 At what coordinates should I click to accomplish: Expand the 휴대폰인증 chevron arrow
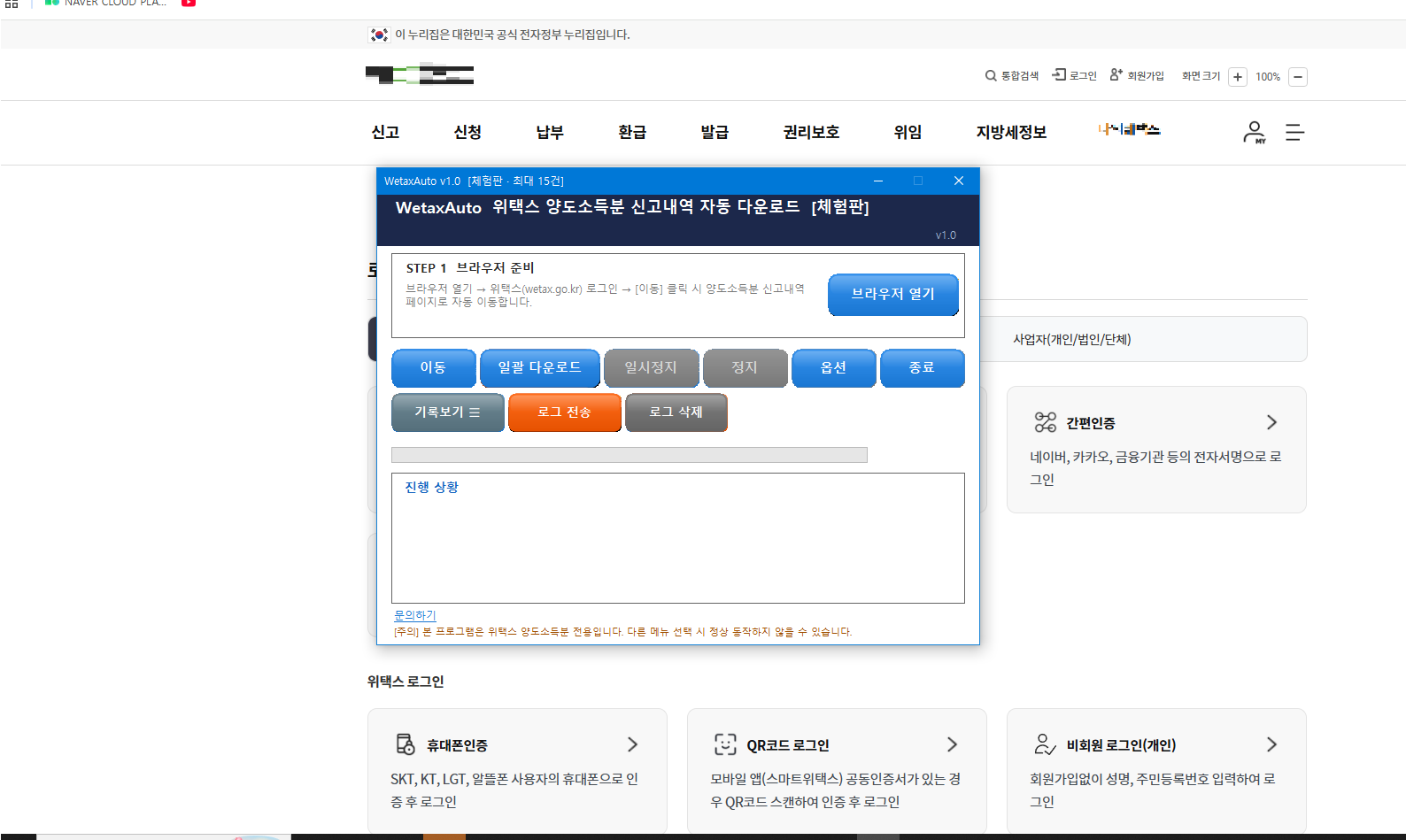tap(633, 744)
